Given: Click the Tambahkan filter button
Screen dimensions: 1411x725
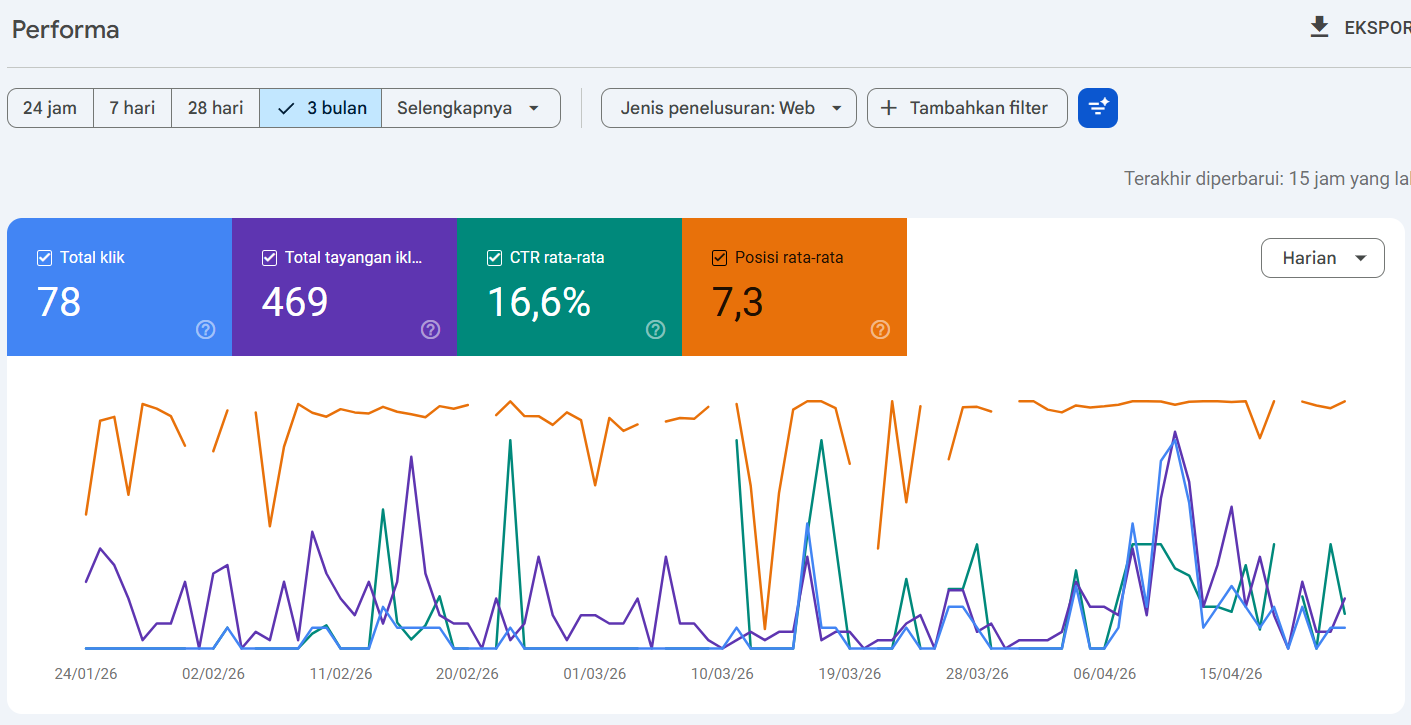Looking at the screenshot, I should tap(966, 108).
